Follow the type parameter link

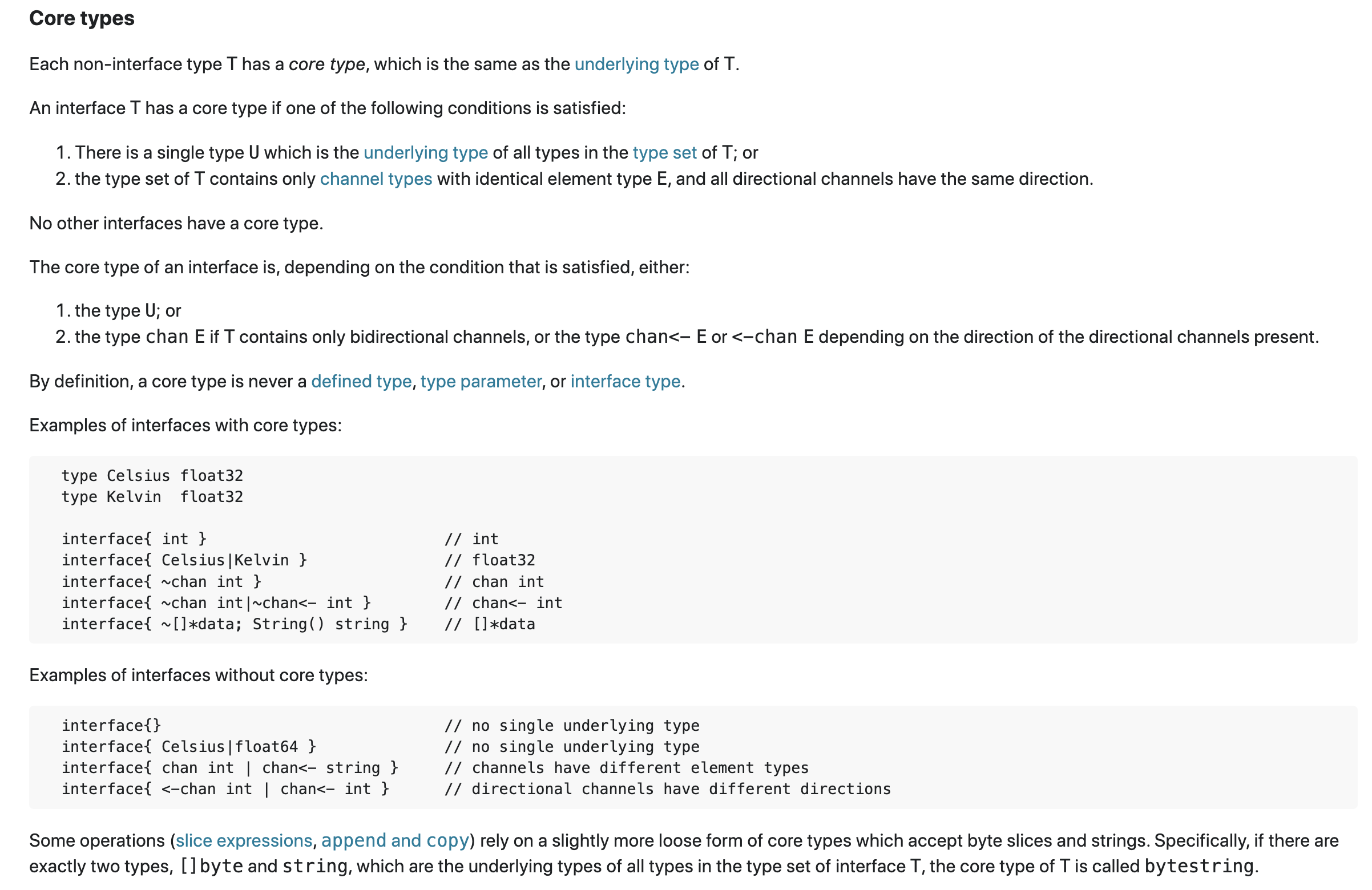[481, 382]
